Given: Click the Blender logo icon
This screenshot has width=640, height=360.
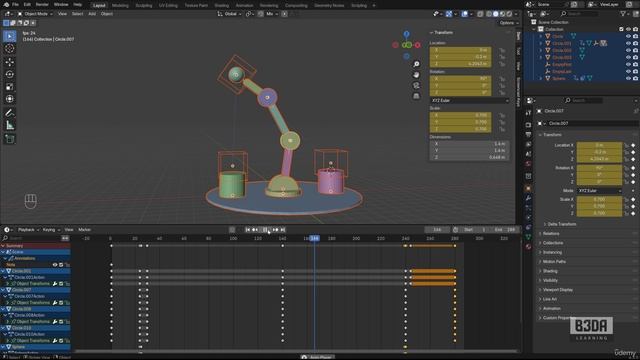Looking at the screenshot, I should click(6, 4).
